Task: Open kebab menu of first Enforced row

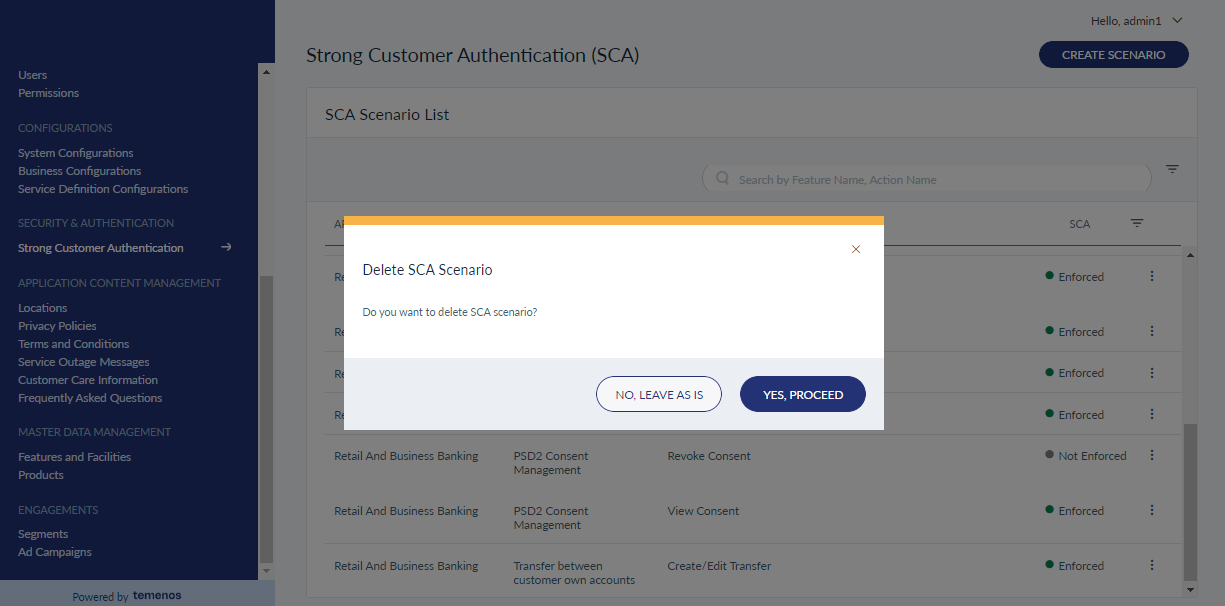Action: pos(1152,276)
